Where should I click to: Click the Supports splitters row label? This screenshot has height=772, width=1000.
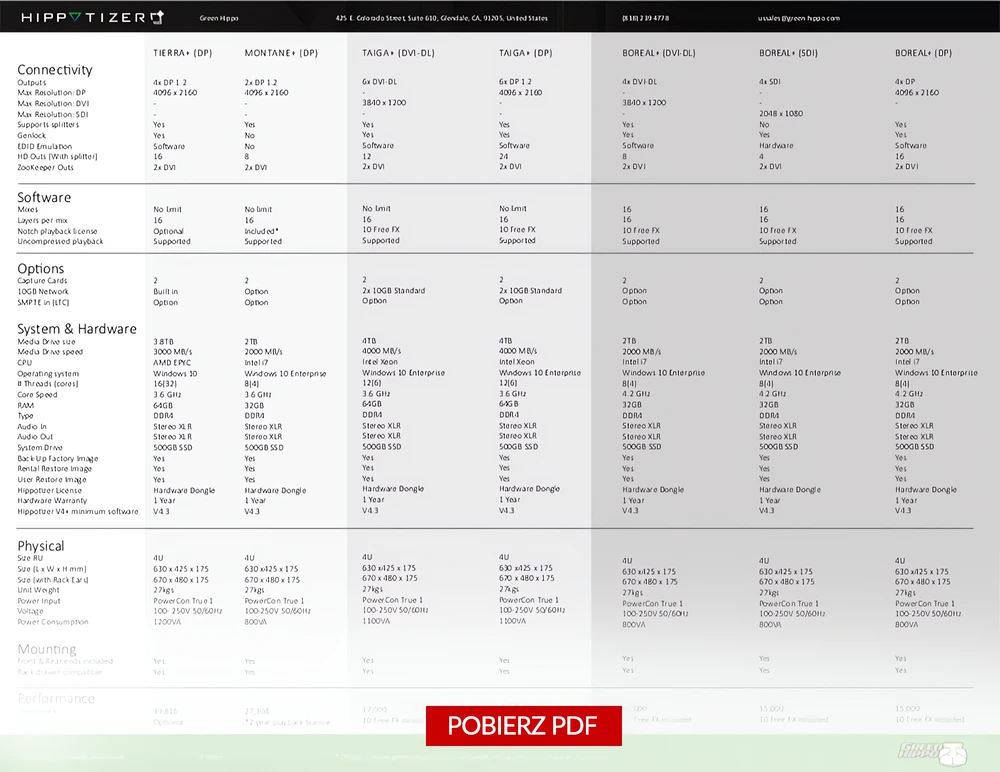[48, 124]
